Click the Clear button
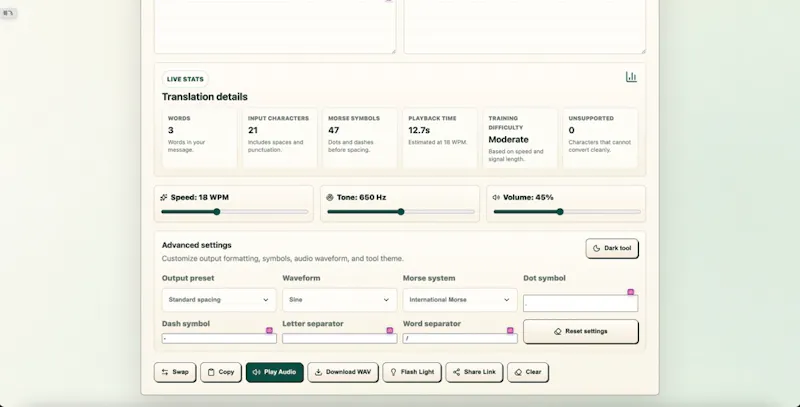 [528, 372]
